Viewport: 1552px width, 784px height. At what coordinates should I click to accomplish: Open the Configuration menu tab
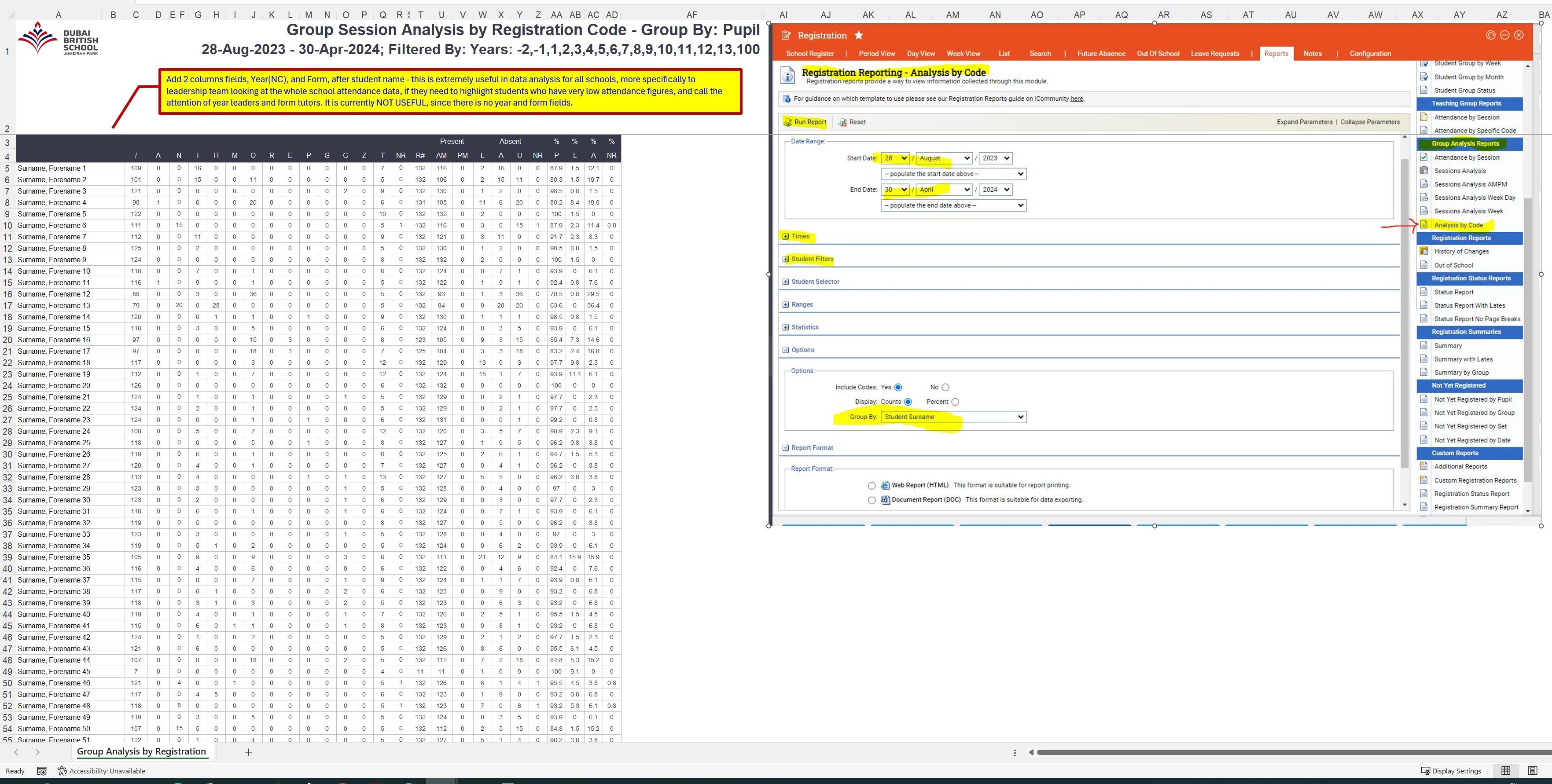tap(1369, 54)
